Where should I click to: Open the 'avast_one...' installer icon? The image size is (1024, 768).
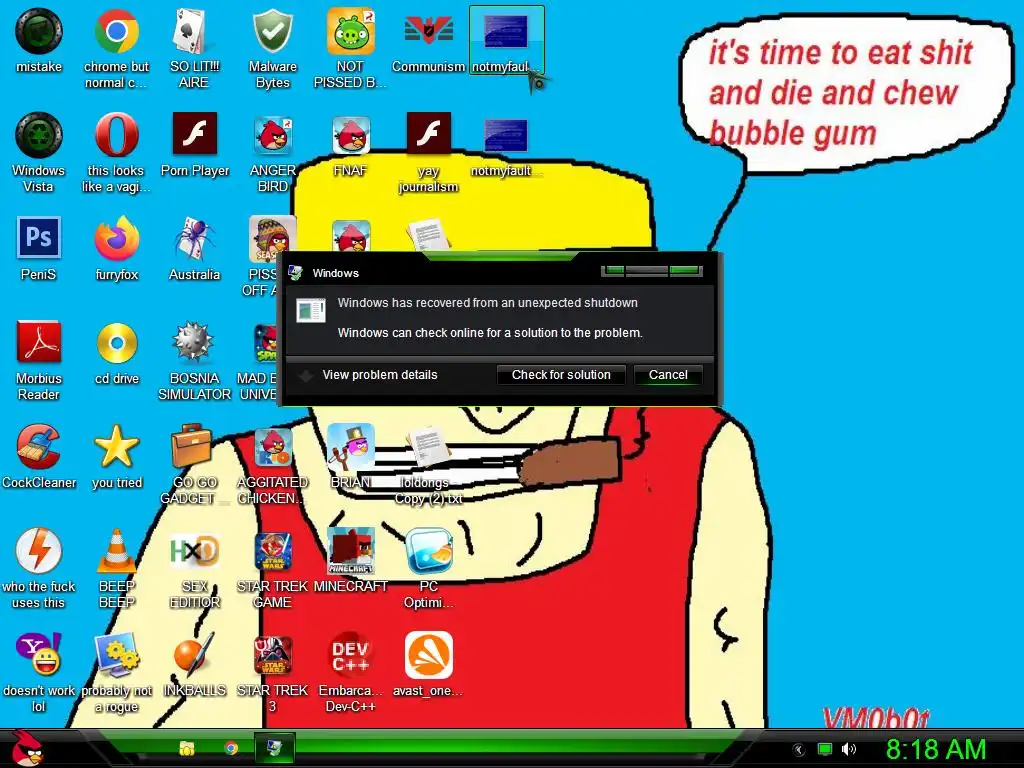tap(428, 664)
